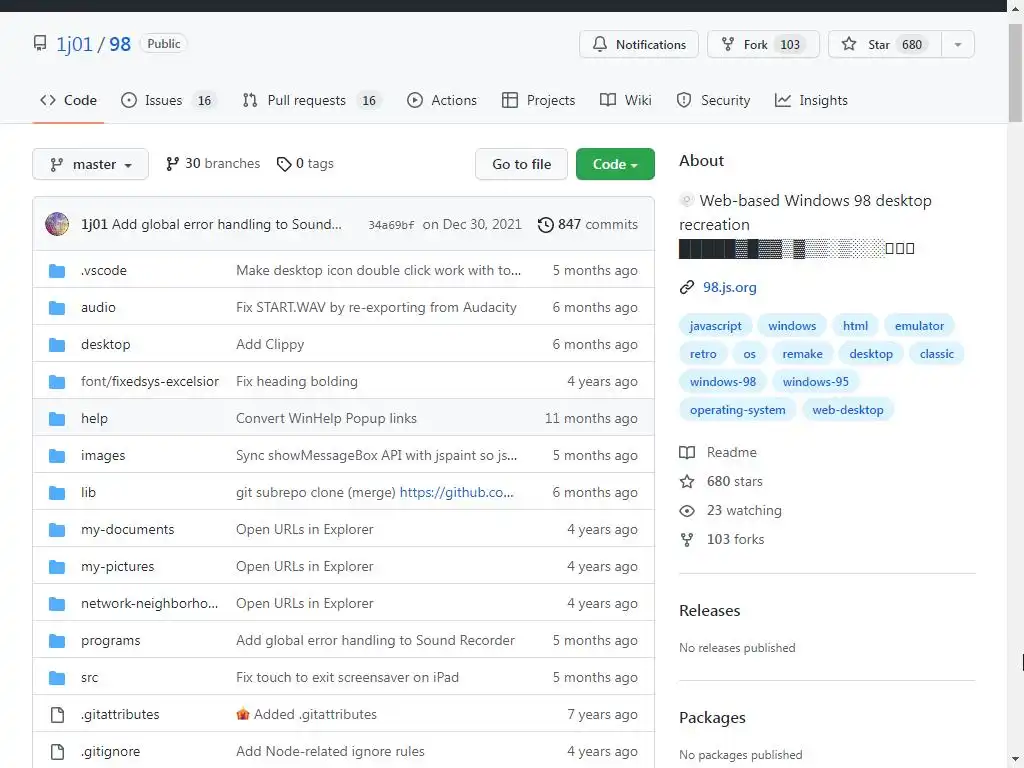This screenshot has height=768, width=1024.
Task: Click the file icon for .gitattributes
Action: click(x=57, y=715)
